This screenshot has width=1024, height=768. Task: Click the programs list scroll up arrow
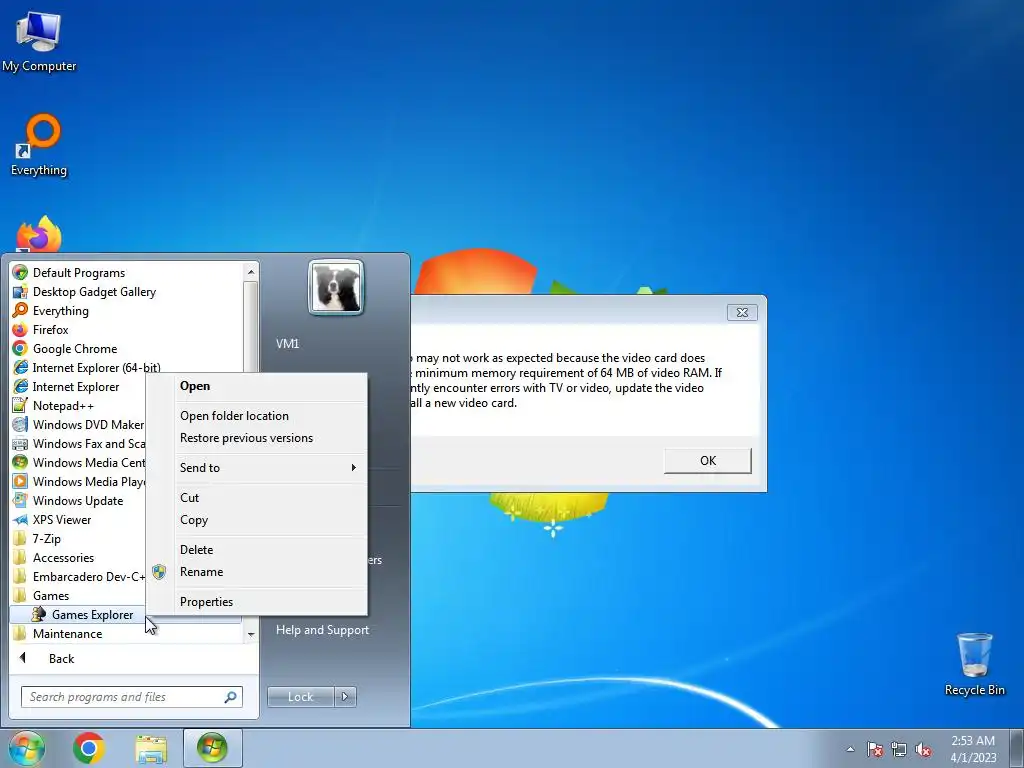(x=251, y=272)
